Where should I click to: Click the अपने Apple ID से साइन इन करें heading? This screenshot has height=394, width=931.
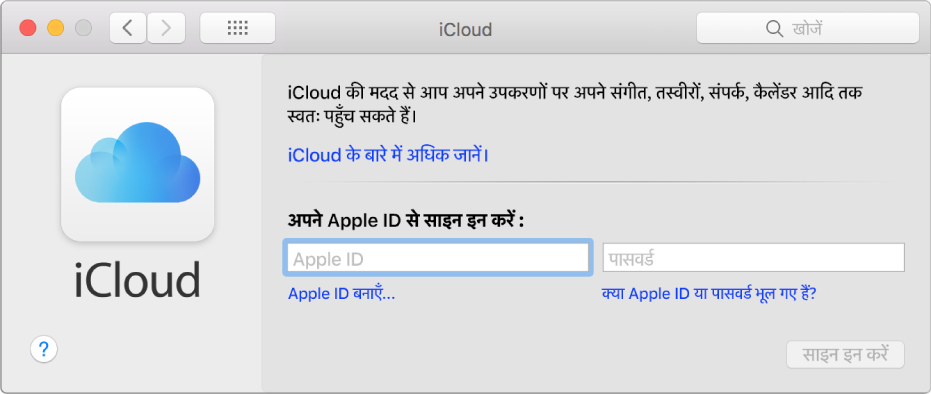coord(406,221)
